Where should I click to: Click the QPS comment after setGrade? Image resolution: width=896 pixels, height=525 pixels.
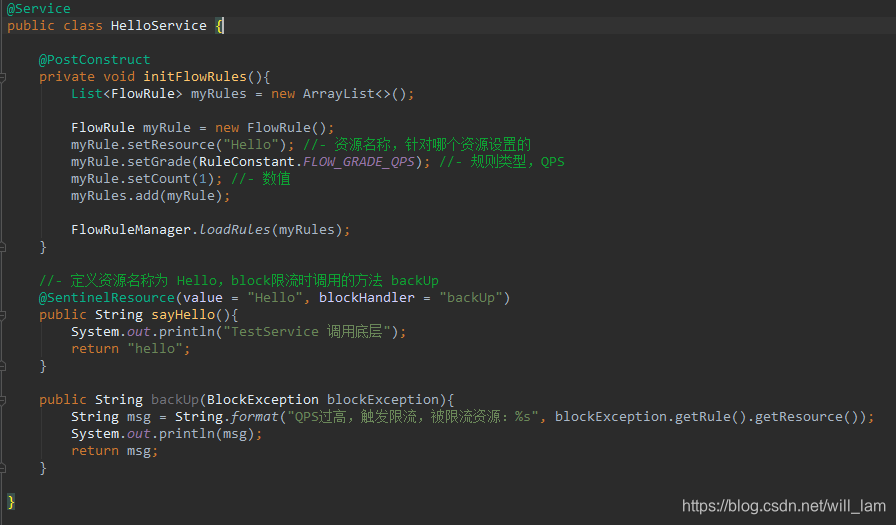502,162
